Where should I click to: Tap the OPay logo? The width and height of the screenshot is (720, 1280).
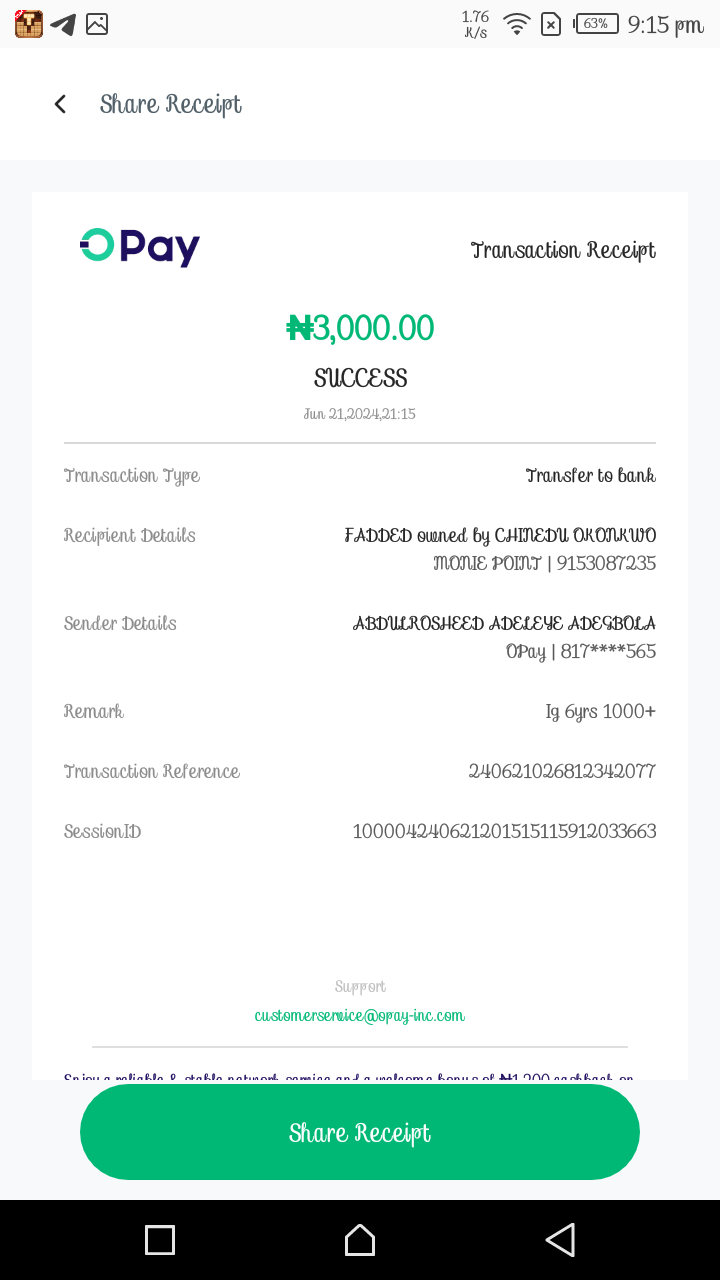(x=140, y=246)
